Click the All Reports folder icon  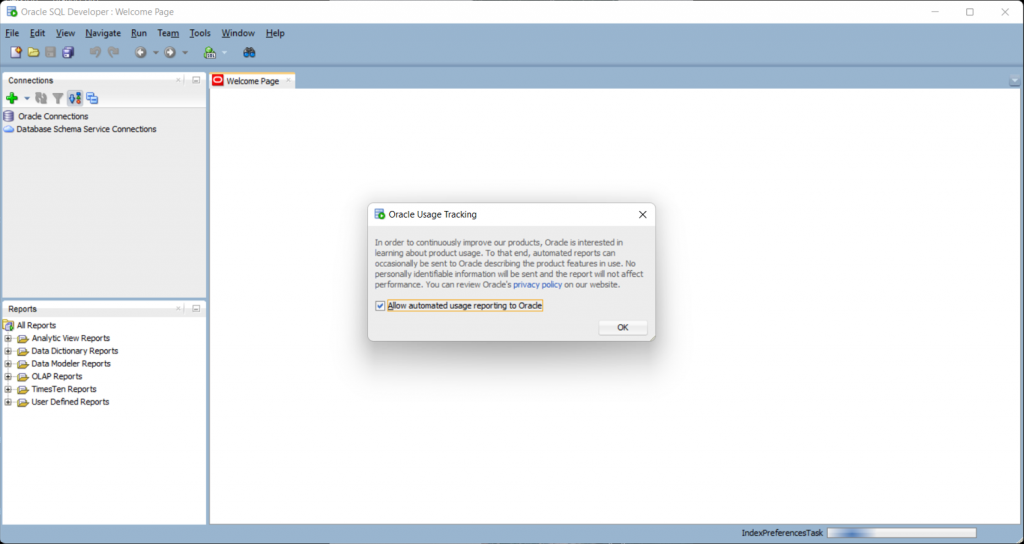click(8, 325)
